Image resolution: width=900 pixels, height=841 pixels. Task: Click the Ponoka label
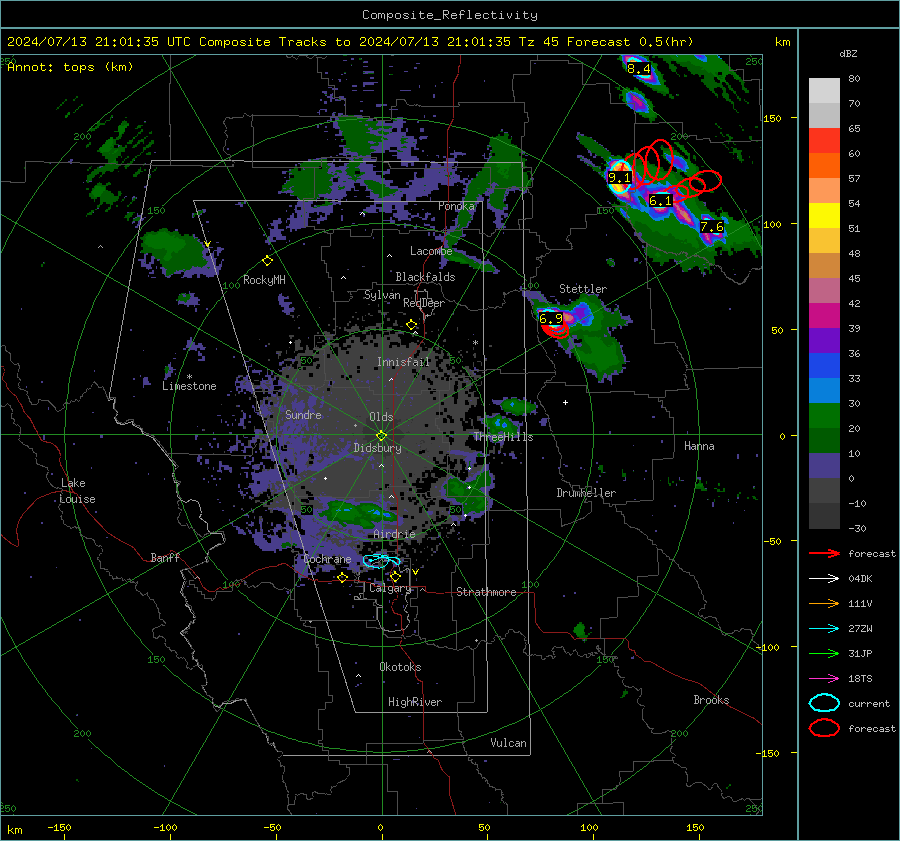(x=456, y=206)
